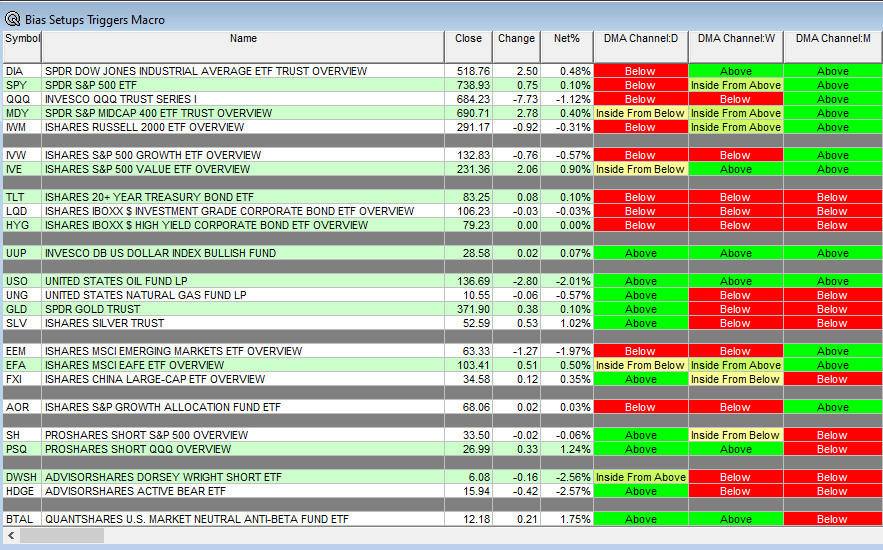The height and width of the screenshot is (550, 883).
Task: Sort by the Close column header
Action: pyautogui.click(x=468, y=47)
